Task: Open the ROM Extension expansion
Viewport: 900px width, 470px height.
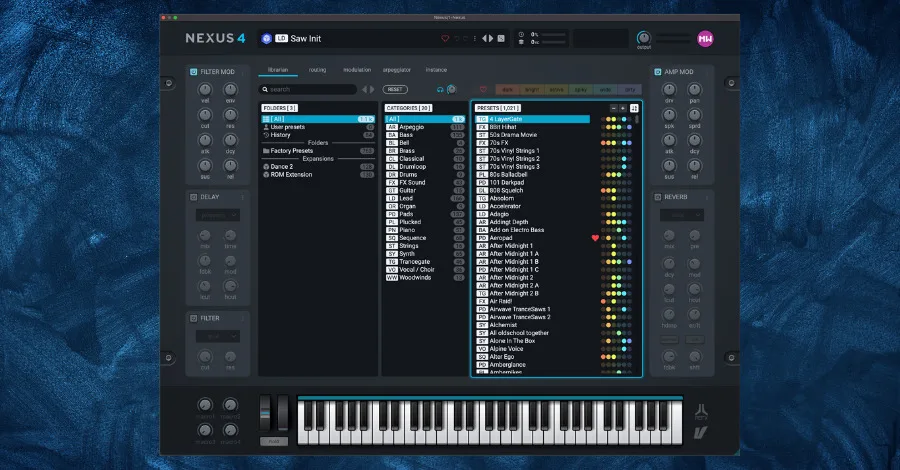Action: coord(318,174)
